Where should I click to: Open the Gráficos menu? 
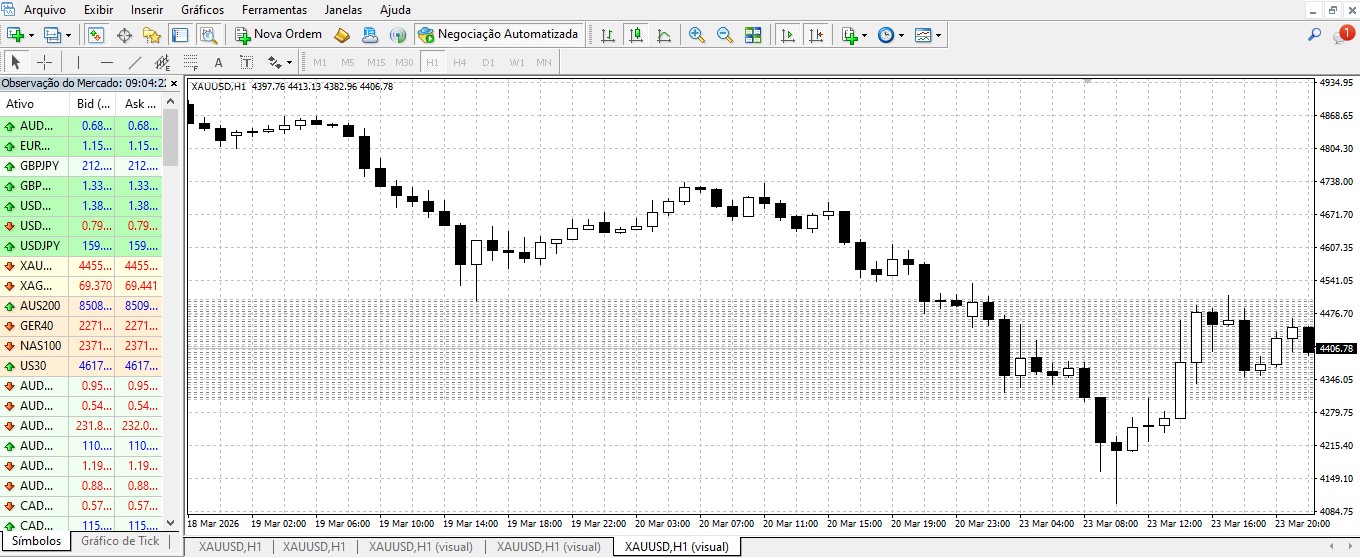pyautogui.click(x=202, y=9)
